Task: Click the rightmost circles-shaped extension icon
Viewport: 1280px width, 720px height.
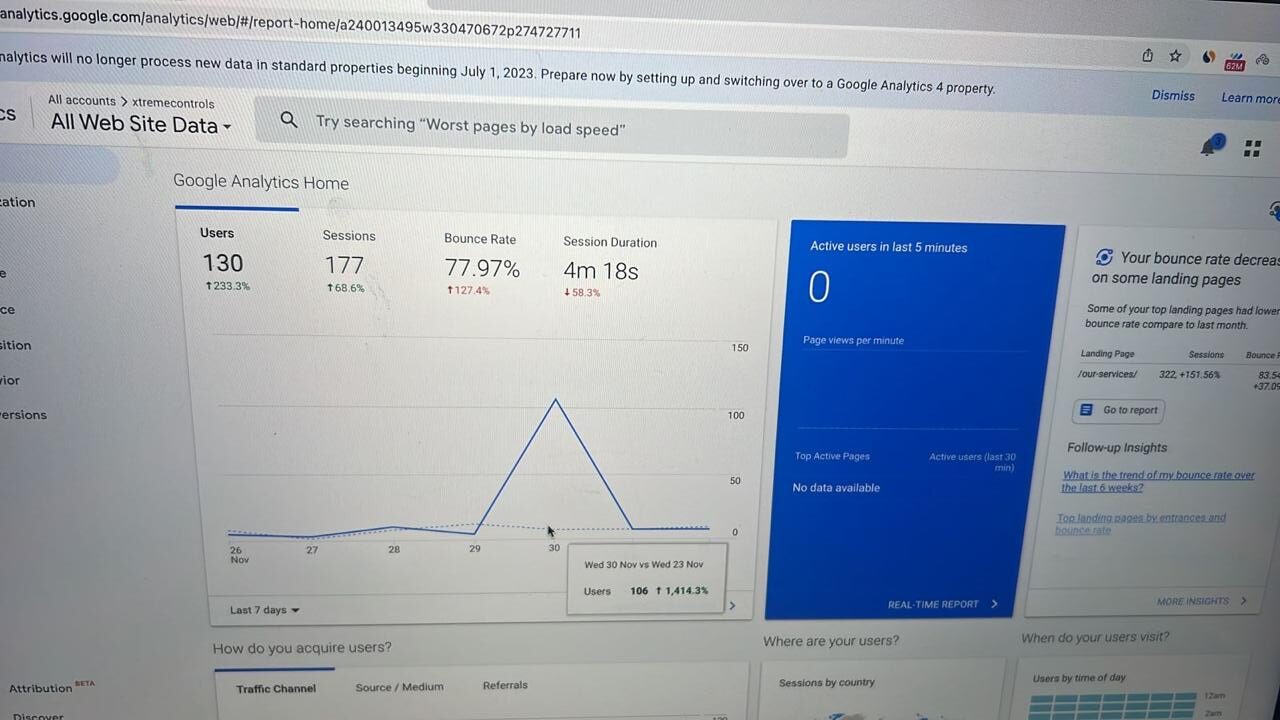Action: pos(1264,61)
